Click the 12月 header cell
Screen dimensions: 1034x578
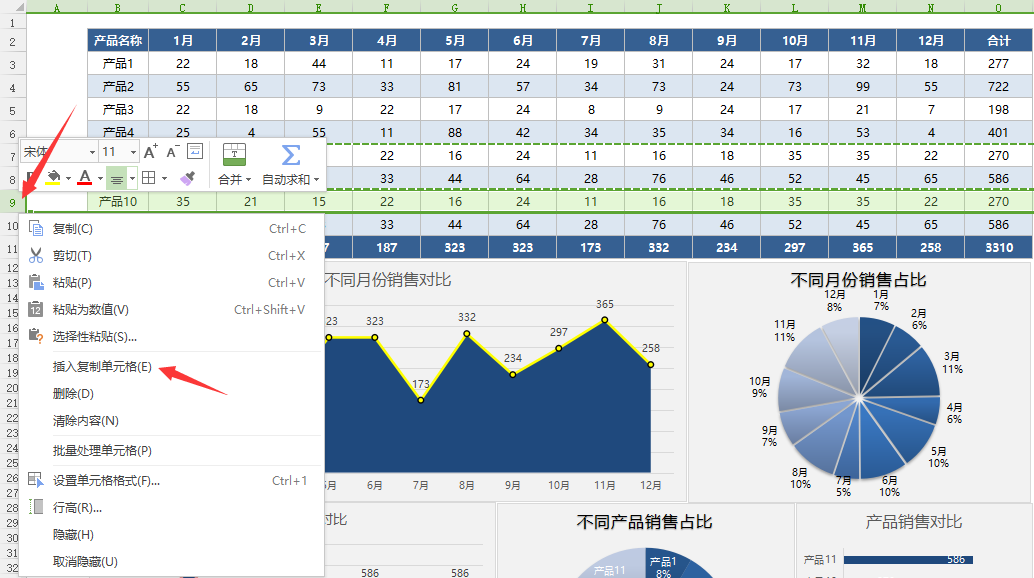pos(930,40)
